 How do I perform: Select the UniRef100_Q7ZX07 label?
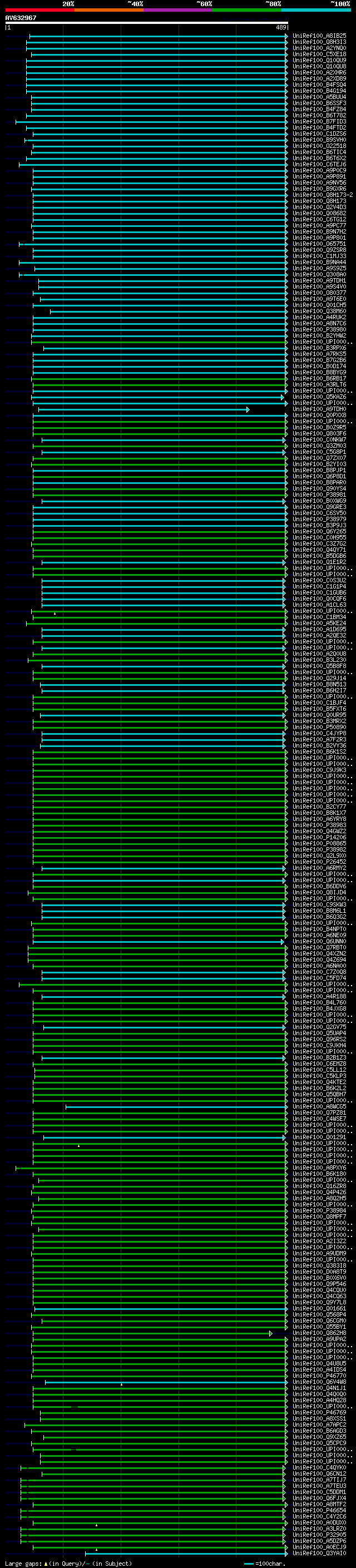[x=319, y=458]
